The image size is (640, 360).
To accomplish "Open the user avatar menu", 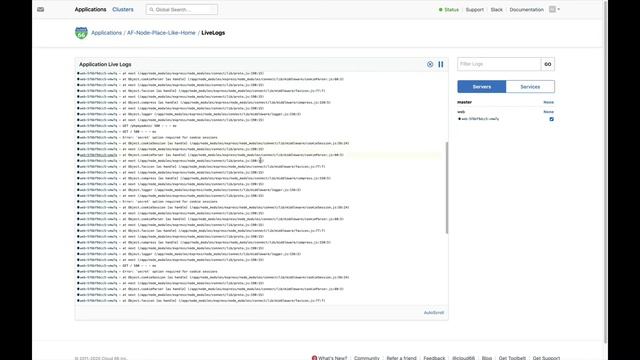I will 554,9.
